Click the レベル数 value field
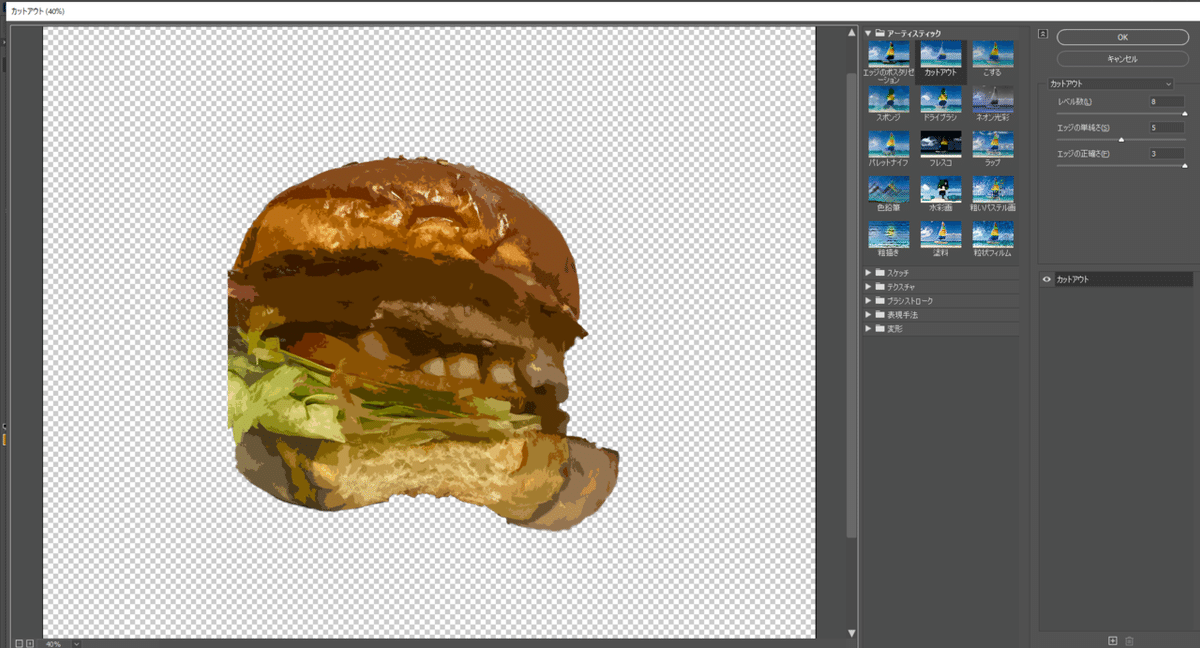The width and height of the screenshot is (1200, 648). [1167, 101]
